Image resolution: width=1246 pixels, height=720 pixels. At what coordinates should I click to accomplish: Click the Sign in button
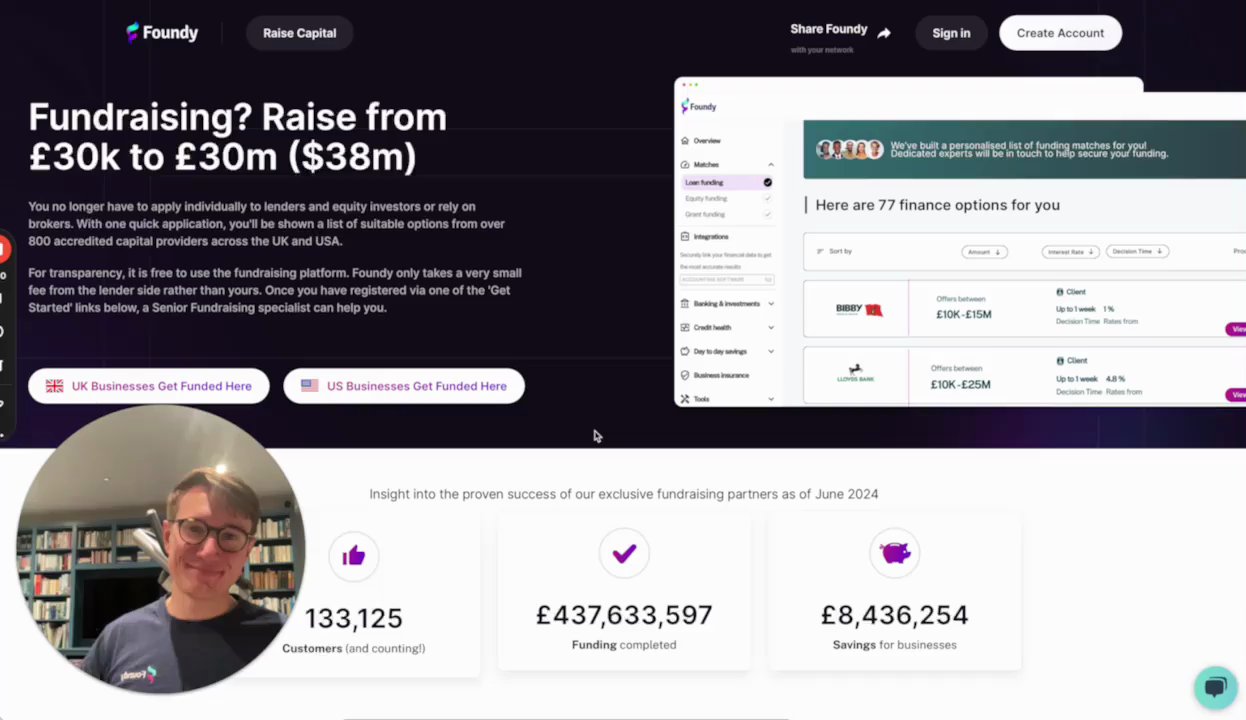(951, 33)
